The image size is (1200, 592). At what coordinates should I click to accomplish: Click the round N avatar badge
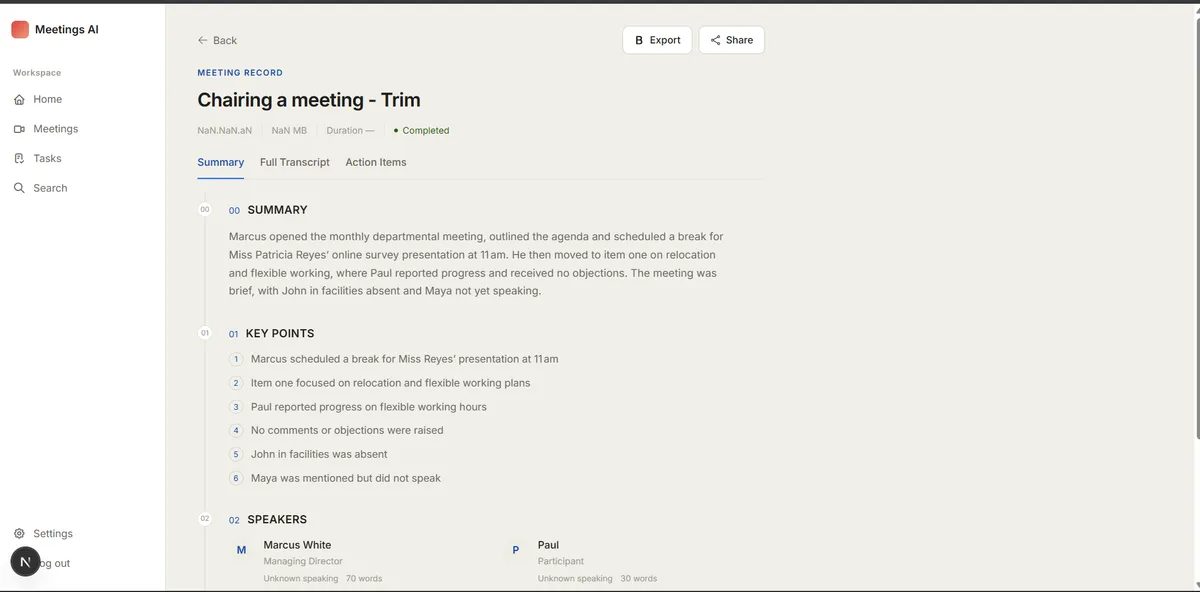tap(26, 562)
